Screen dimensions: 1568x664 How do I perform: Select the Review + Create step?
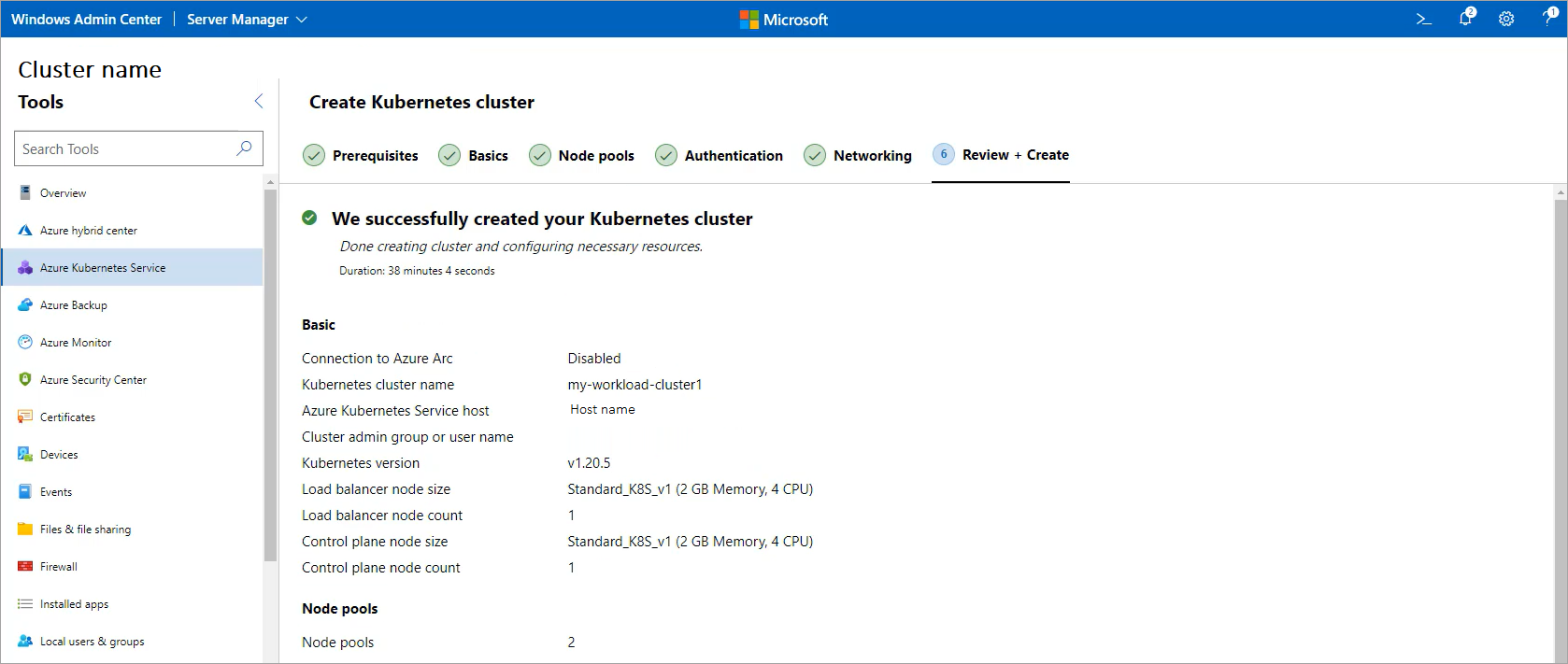point(1001,155)
